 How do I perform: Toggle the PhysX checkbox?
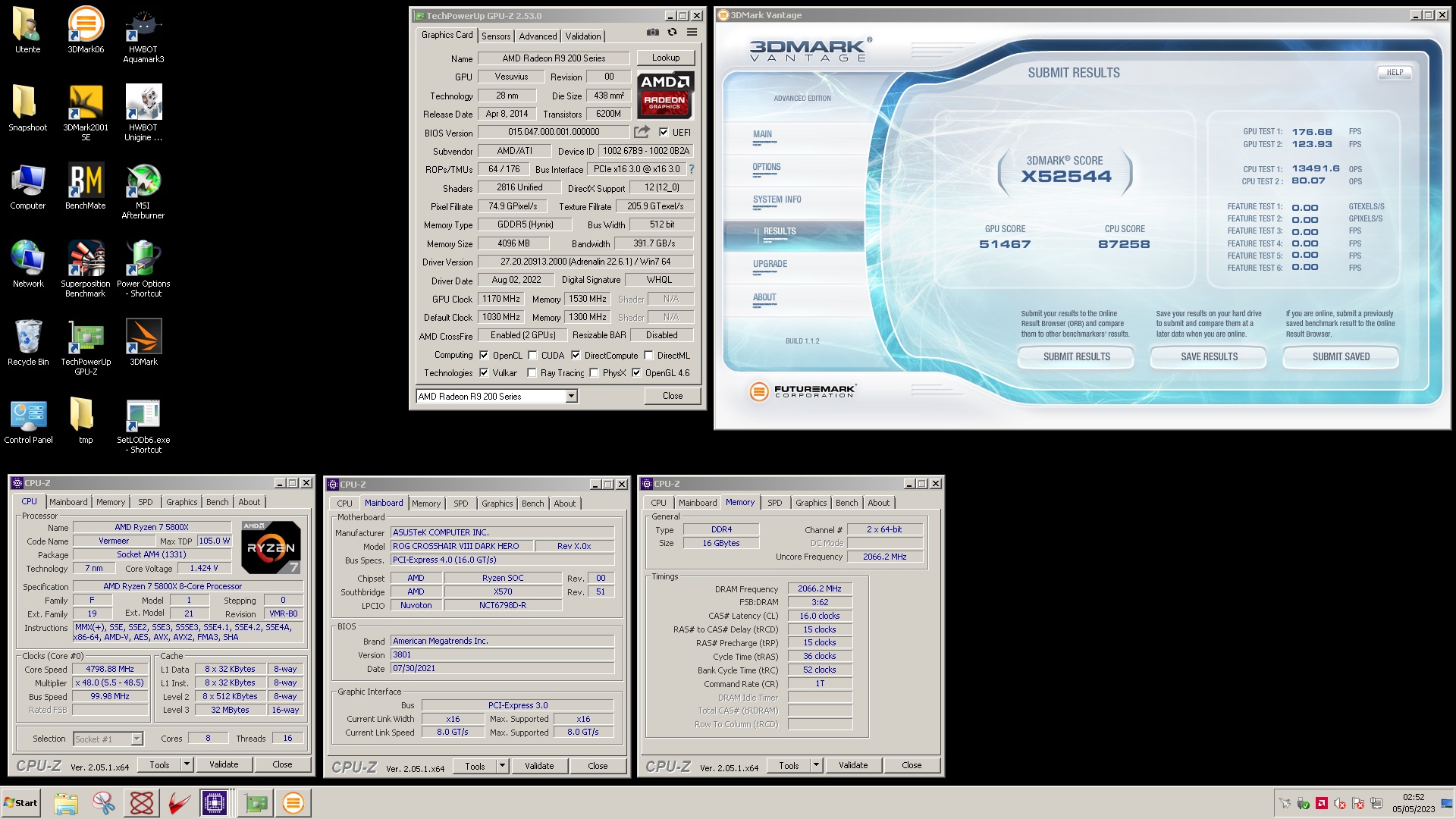coord(594,373)
